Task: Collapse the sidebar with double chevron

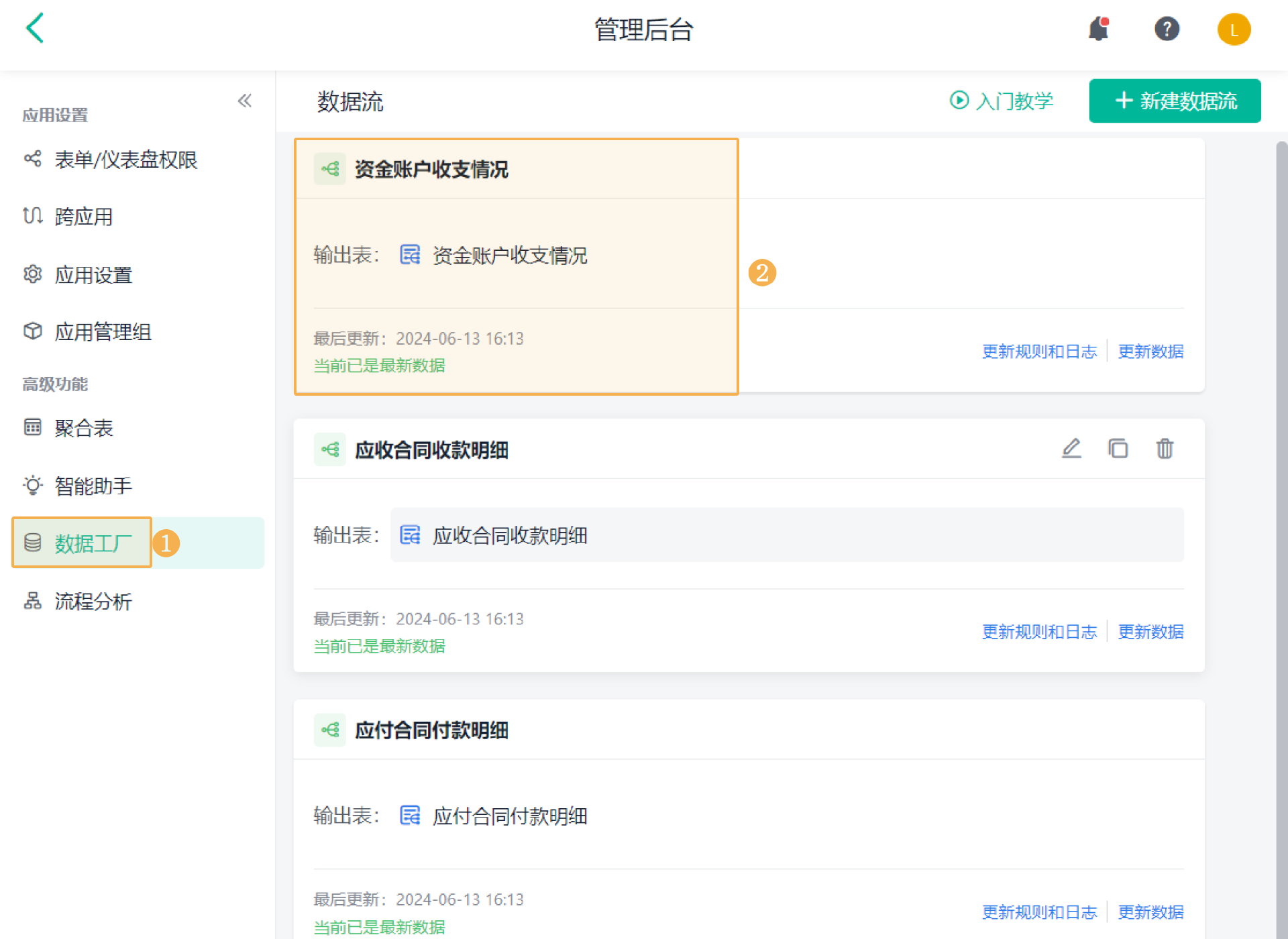Action: tap(245, 101)
